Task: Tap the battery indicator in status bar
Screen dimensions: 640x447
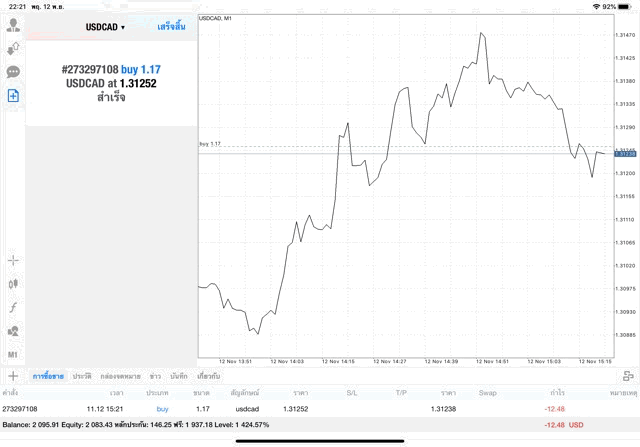Action: click(x=624, y=7)
